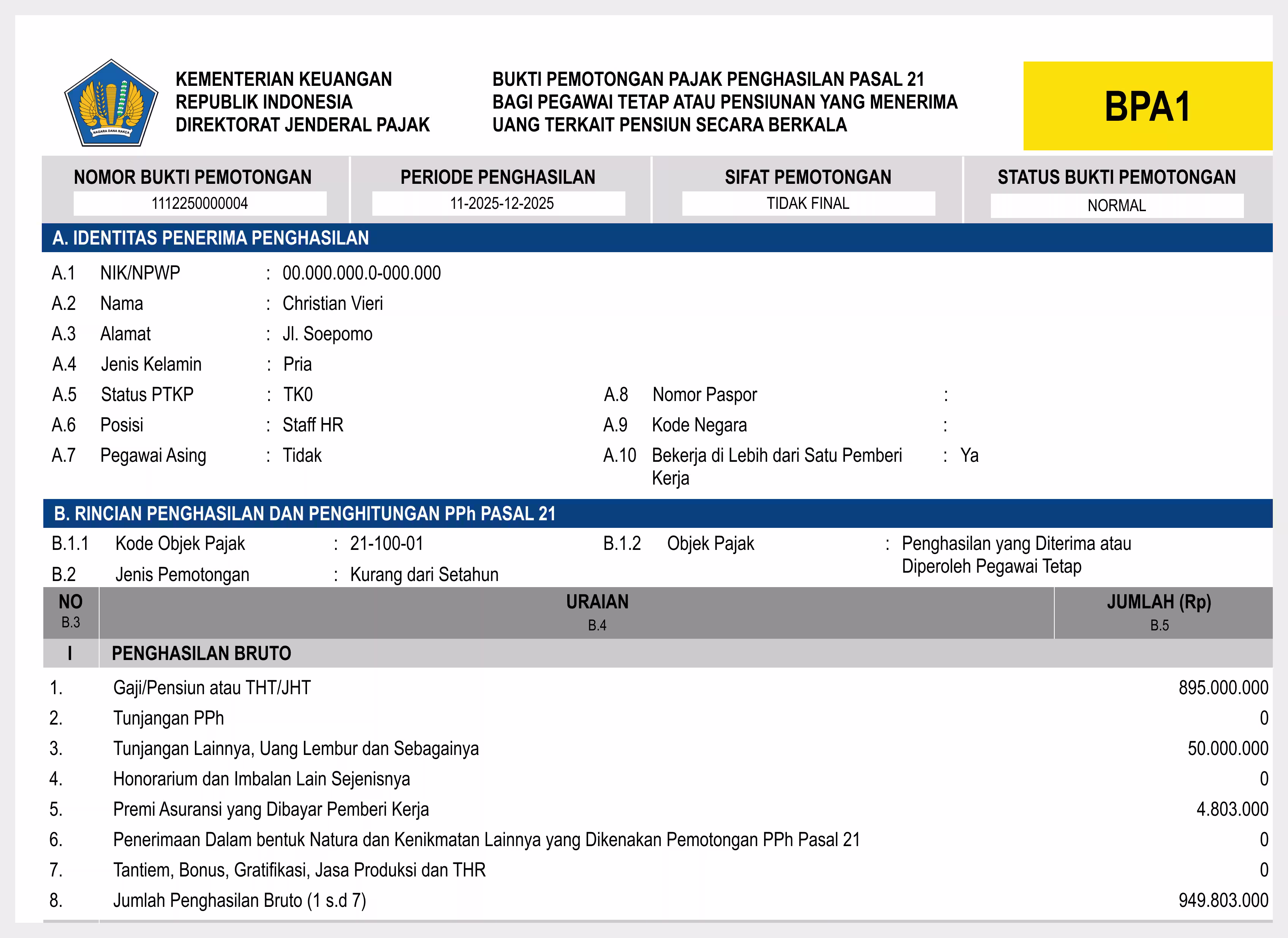Image resolution: width=1288 pixels, height=938 pixels.
Task: Click the 'URAIAN' column header
Action: tap(597, 602)
